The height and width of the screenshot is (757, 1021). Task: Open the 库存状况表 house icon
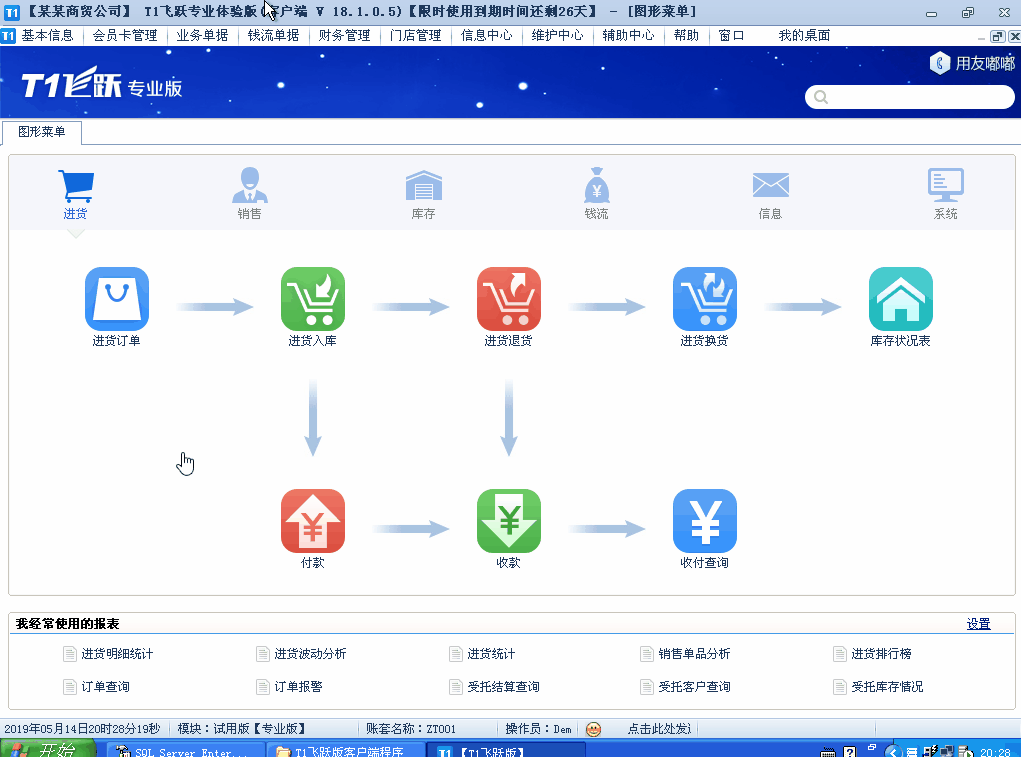point(901,299)
